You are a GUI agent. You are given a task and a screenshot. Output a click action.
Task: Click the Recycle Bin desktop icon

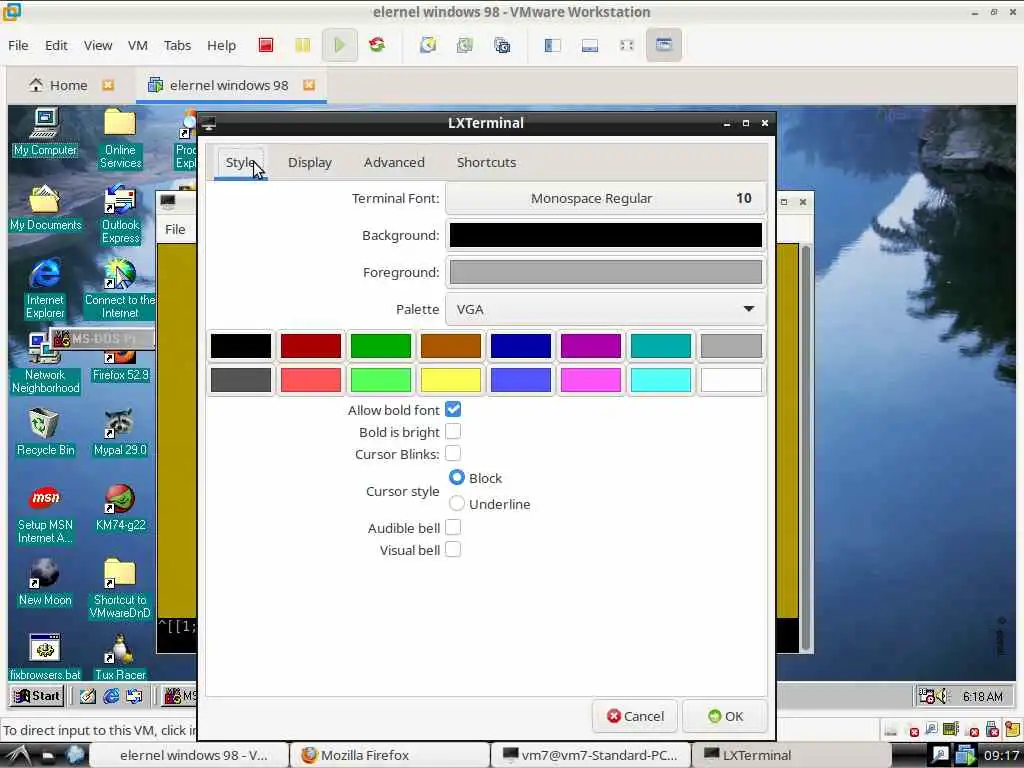45,432
